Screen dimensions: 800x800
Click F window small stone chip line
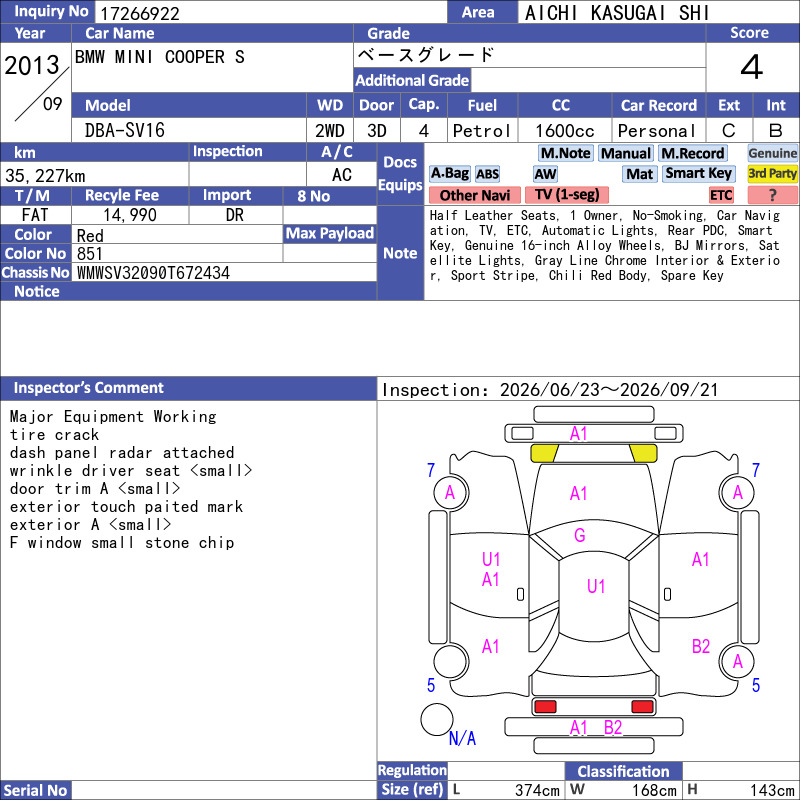pyautogui.click(x=121, y=543)
